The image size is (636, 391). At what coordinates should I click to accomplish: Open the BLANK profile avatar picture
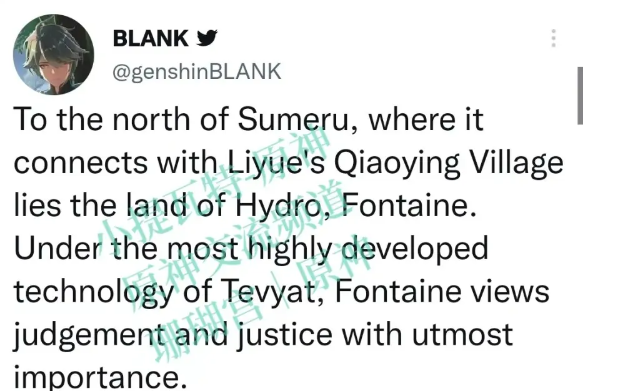(x=54, y=55)
